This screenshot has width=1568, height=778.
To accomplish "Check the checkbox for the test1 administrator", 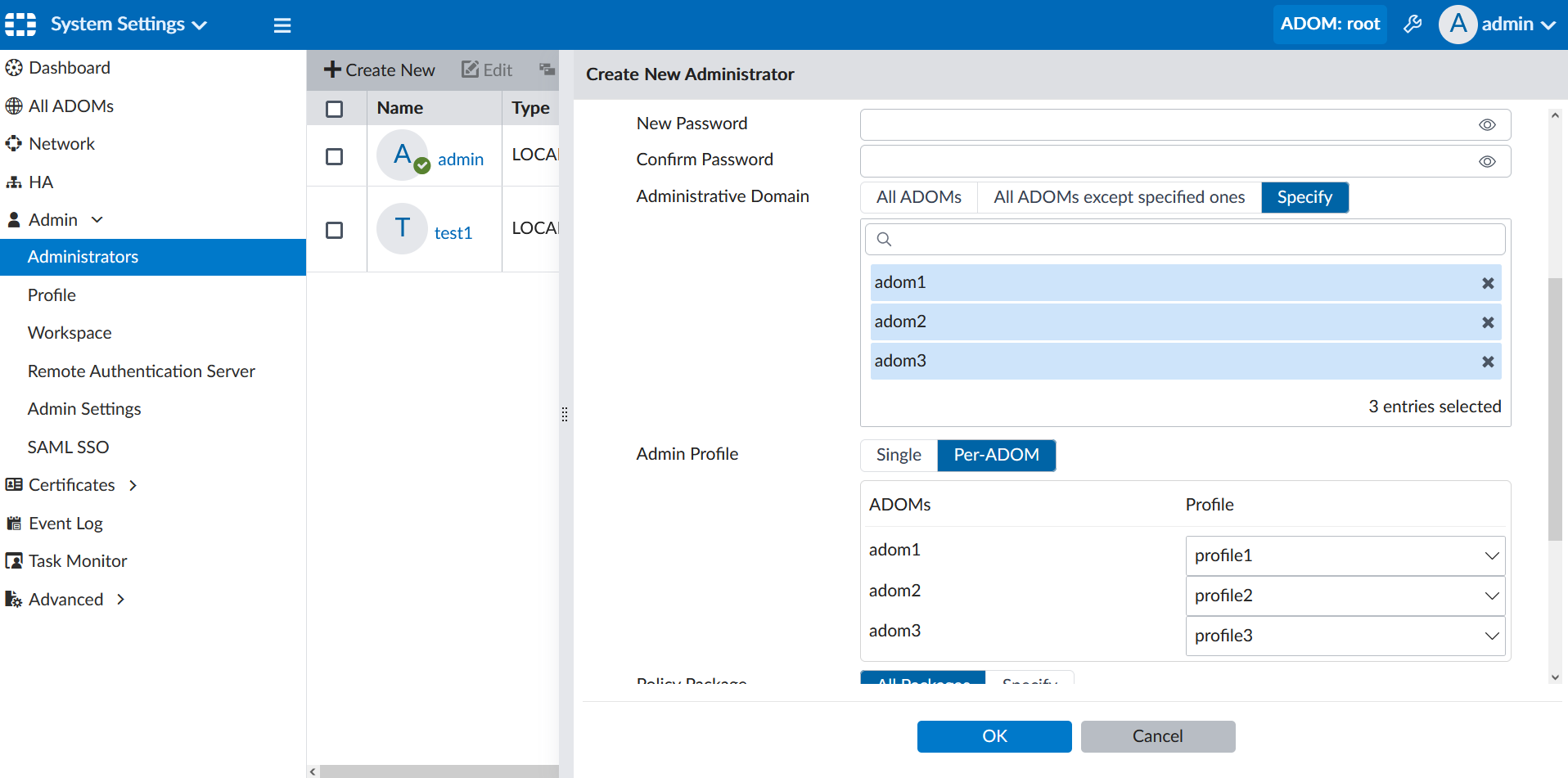I will click(x=334, y=231).
